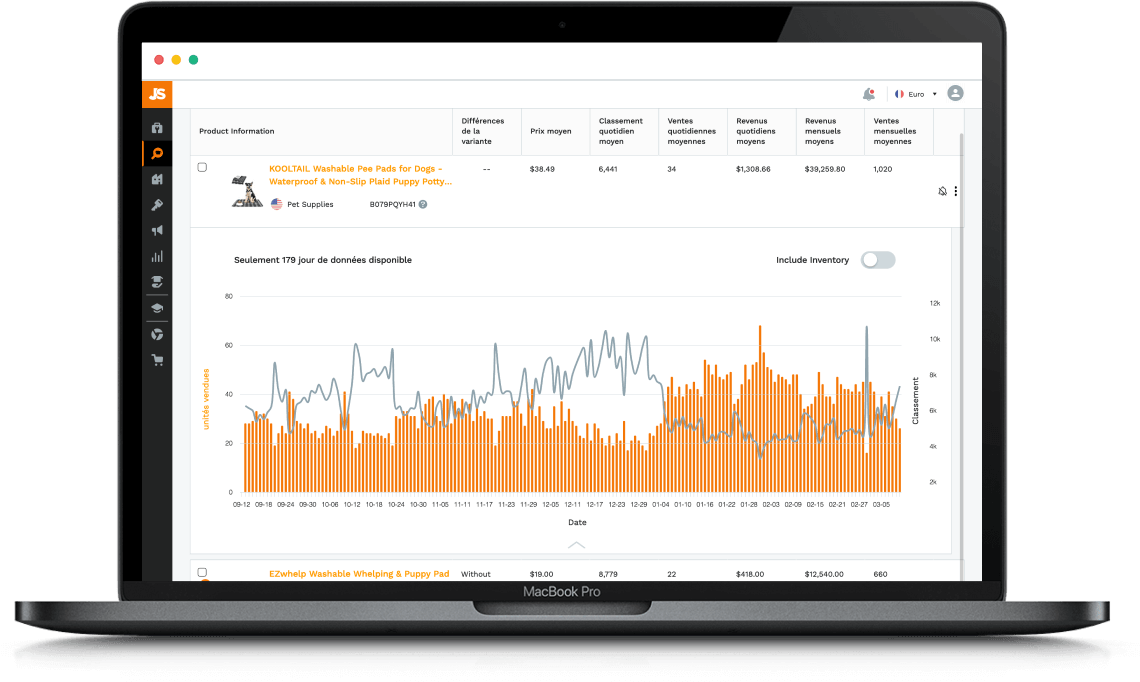Screen dimensions: 1140x682
Task: Open the buildings icon in the sidebar
Action: pyautogui.click(x=157, y=180)
